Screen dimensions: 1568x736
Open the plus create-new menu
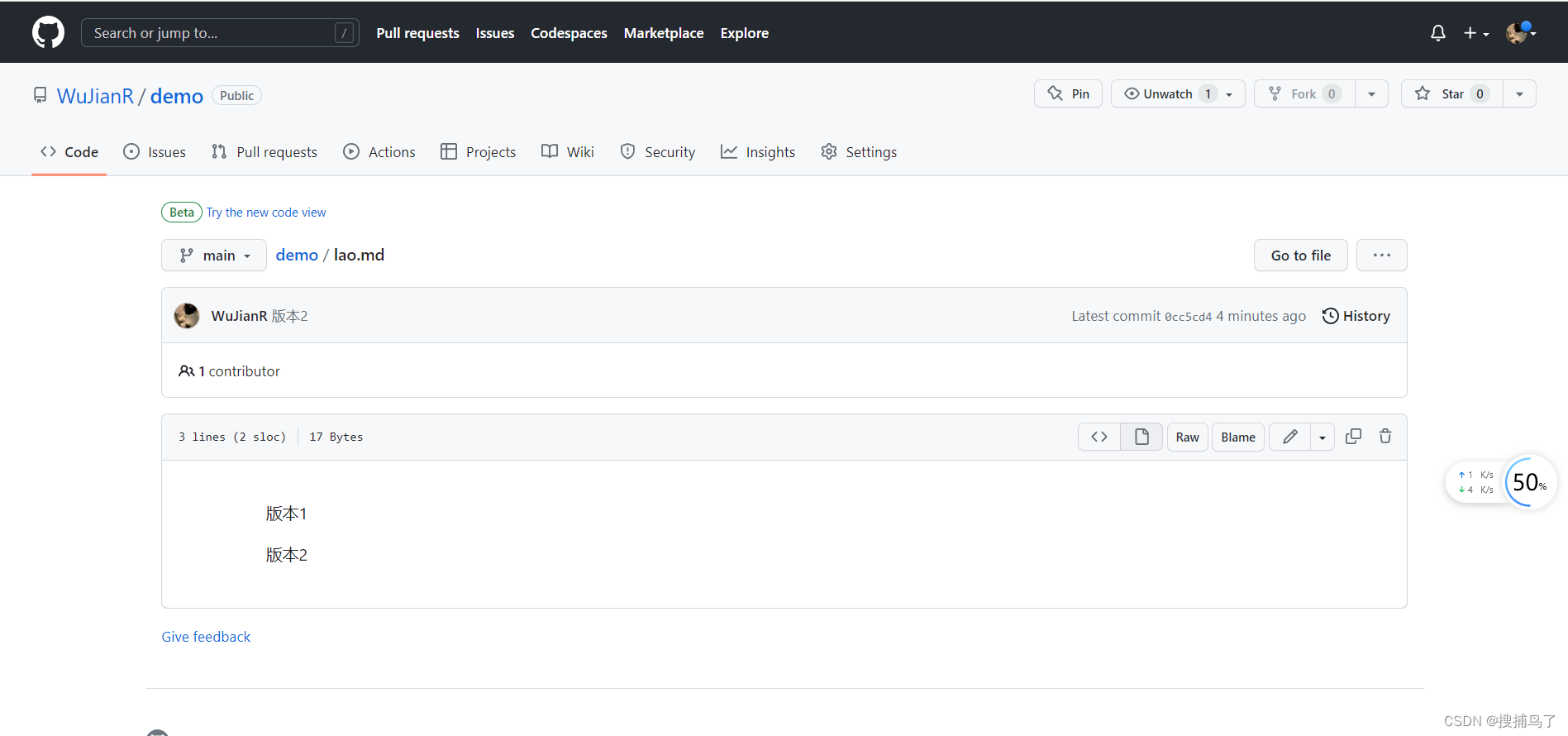(x=1476, y=33)
